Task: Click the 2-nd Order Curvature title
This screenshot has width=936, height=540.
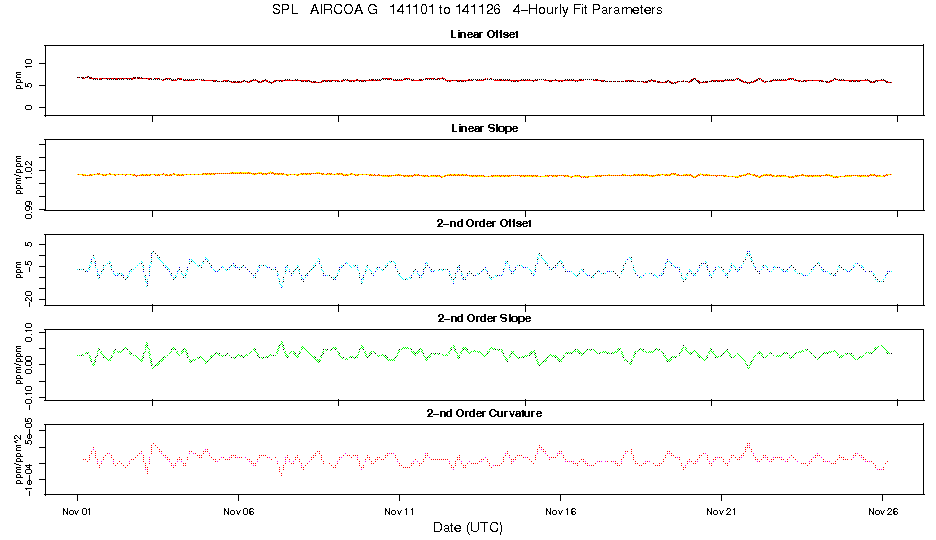Action: pos(484,413)
